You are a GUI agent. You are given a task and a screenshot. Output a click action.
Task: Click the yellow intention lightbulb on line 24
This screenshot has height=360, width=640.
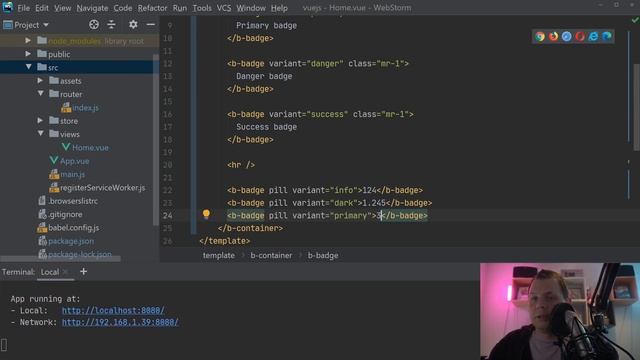(206, 214)
